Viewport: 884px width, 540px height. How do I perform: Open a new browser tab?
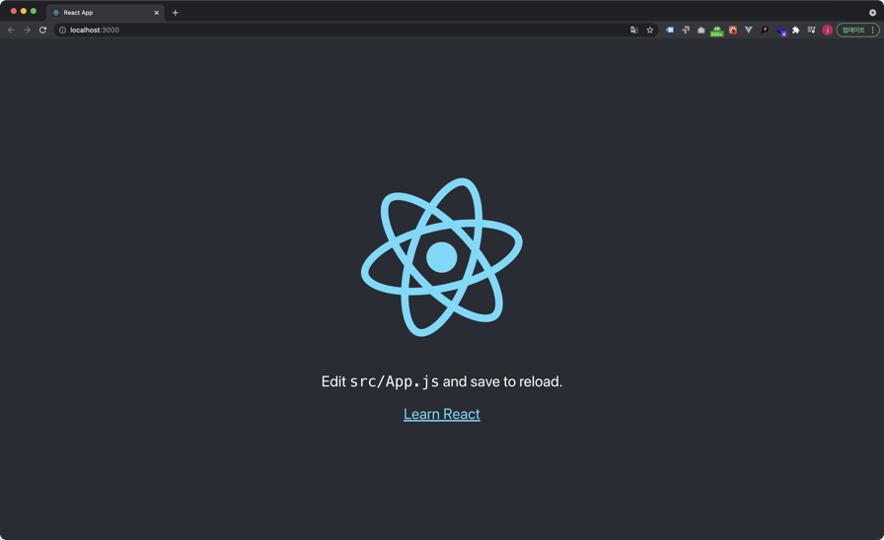tap(175, 12)
